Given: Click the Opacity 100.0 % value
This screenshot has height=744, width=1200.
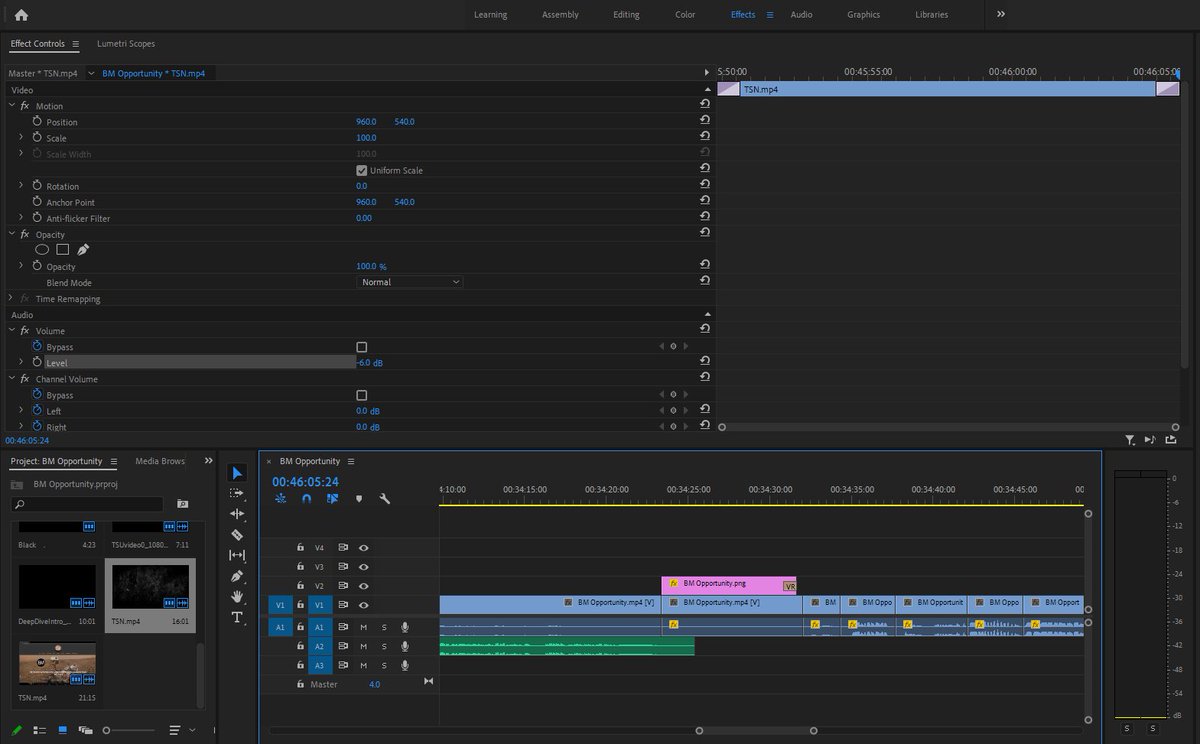Looking at the screenshot, I should point(371,266).
